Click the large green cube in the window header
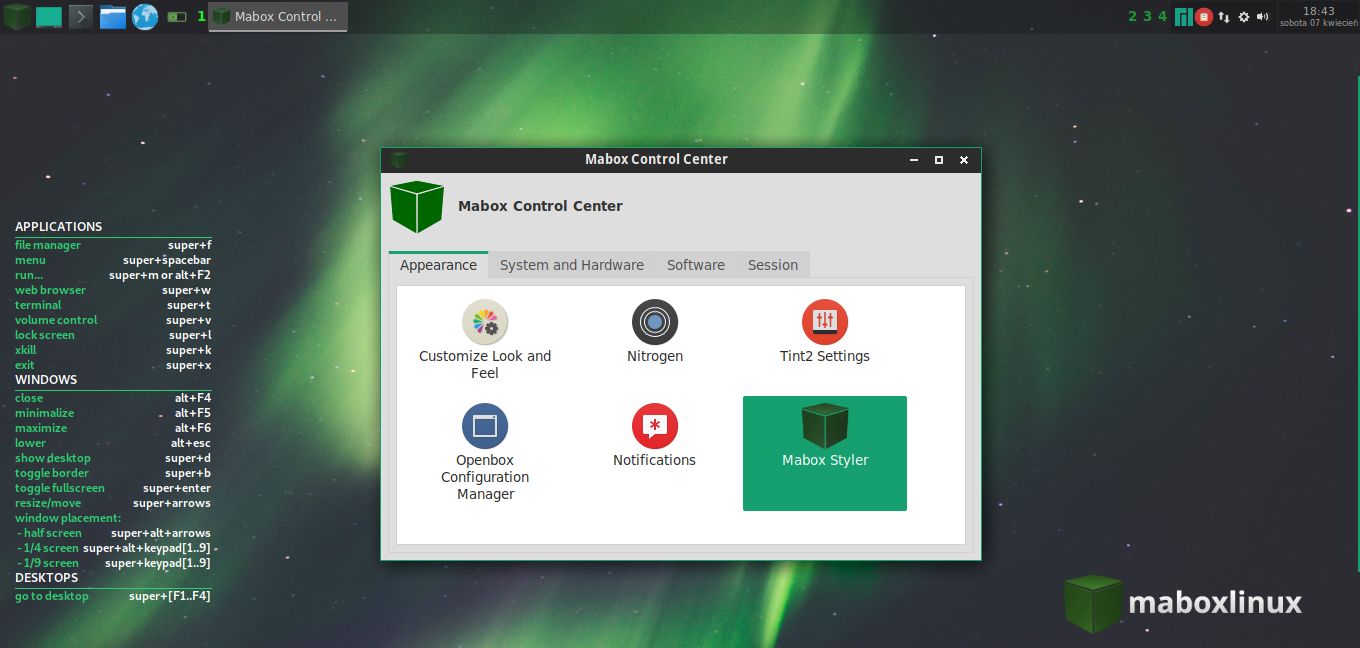This screenshot has height=648, width=1360. [x=417, y=207]
